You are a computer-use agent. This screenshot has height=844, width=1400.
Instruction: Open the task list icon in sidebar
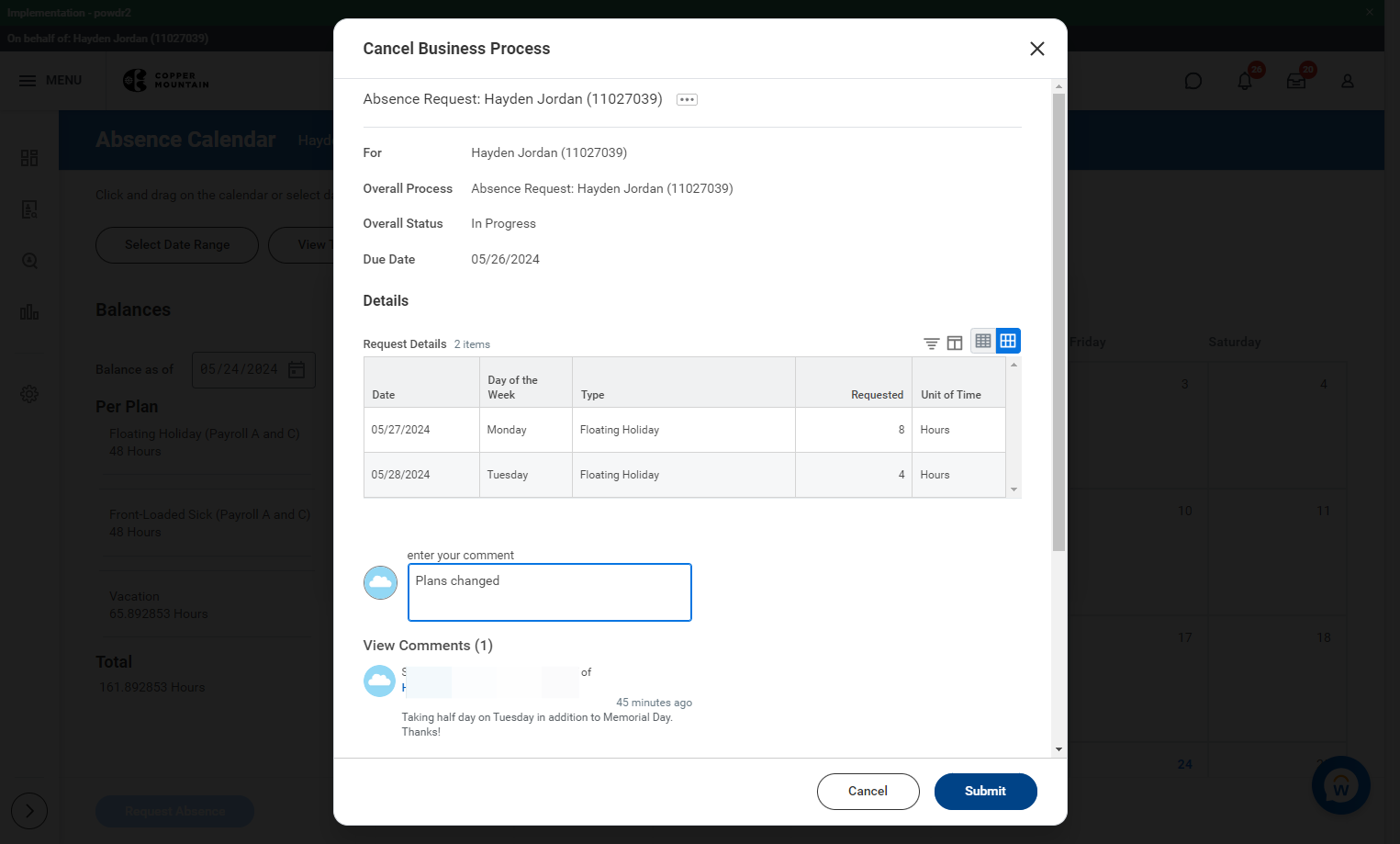click(x=29, y=209)
